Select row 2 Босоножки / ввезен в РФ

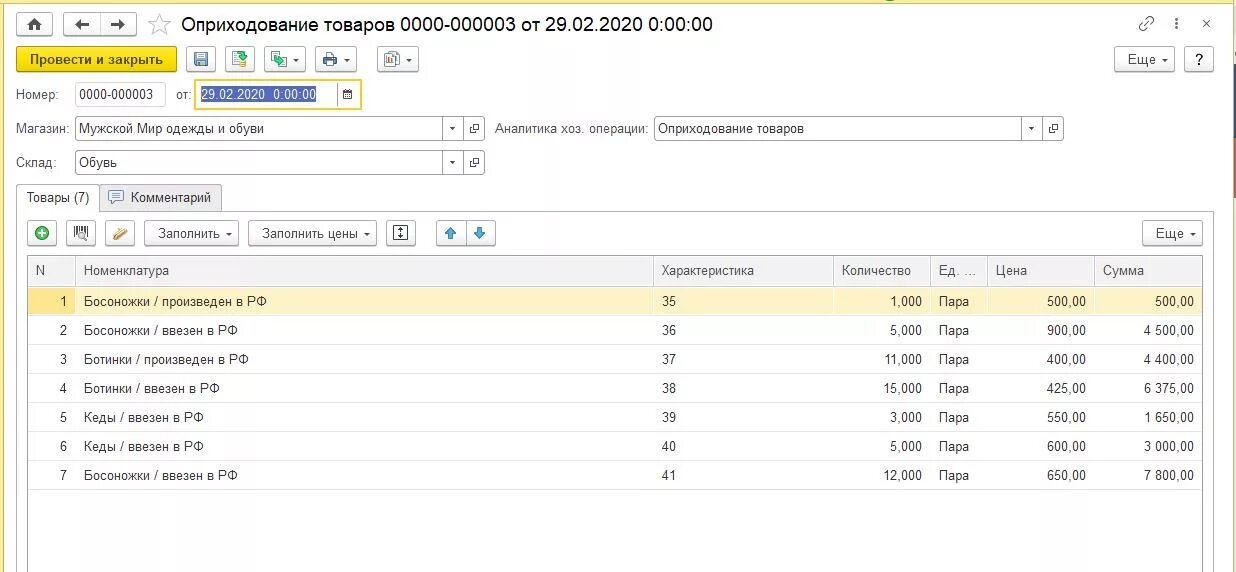(x=615, y=330)
